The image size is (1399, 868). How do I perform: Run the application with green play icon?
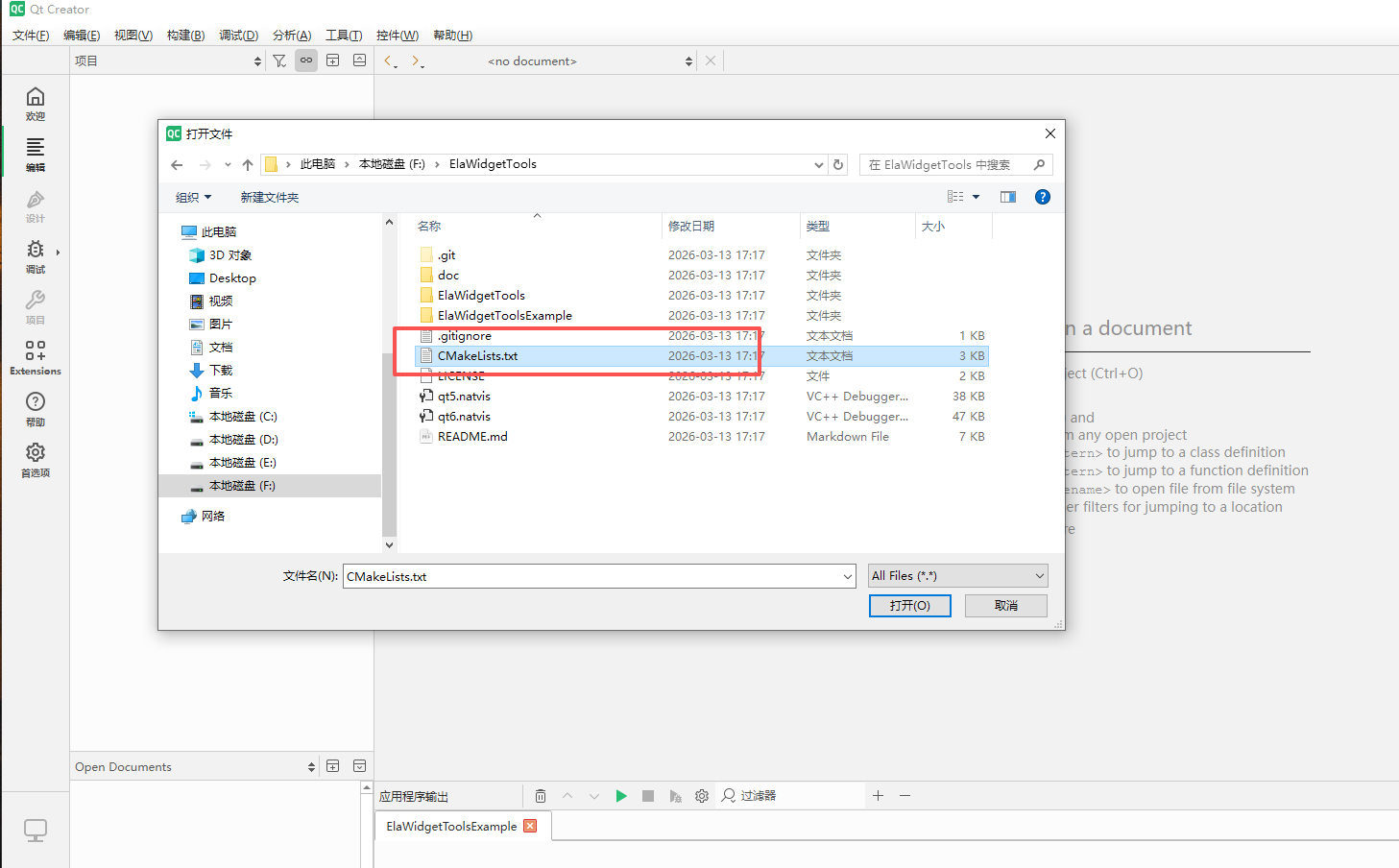[x=621, y=796]
